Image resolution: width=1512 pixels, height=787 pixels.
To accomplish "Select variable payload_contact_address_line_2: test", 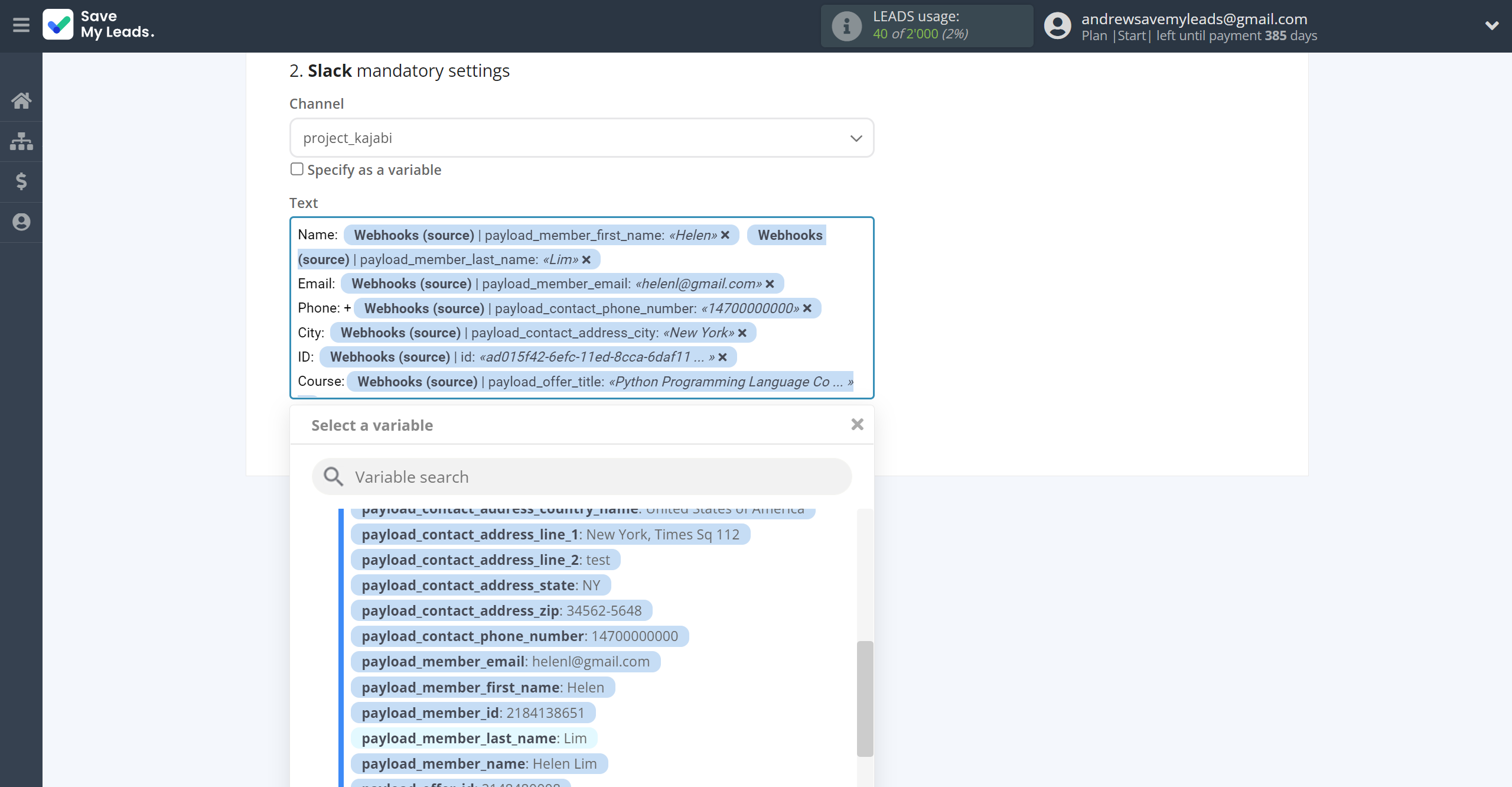I will (485, 560).
